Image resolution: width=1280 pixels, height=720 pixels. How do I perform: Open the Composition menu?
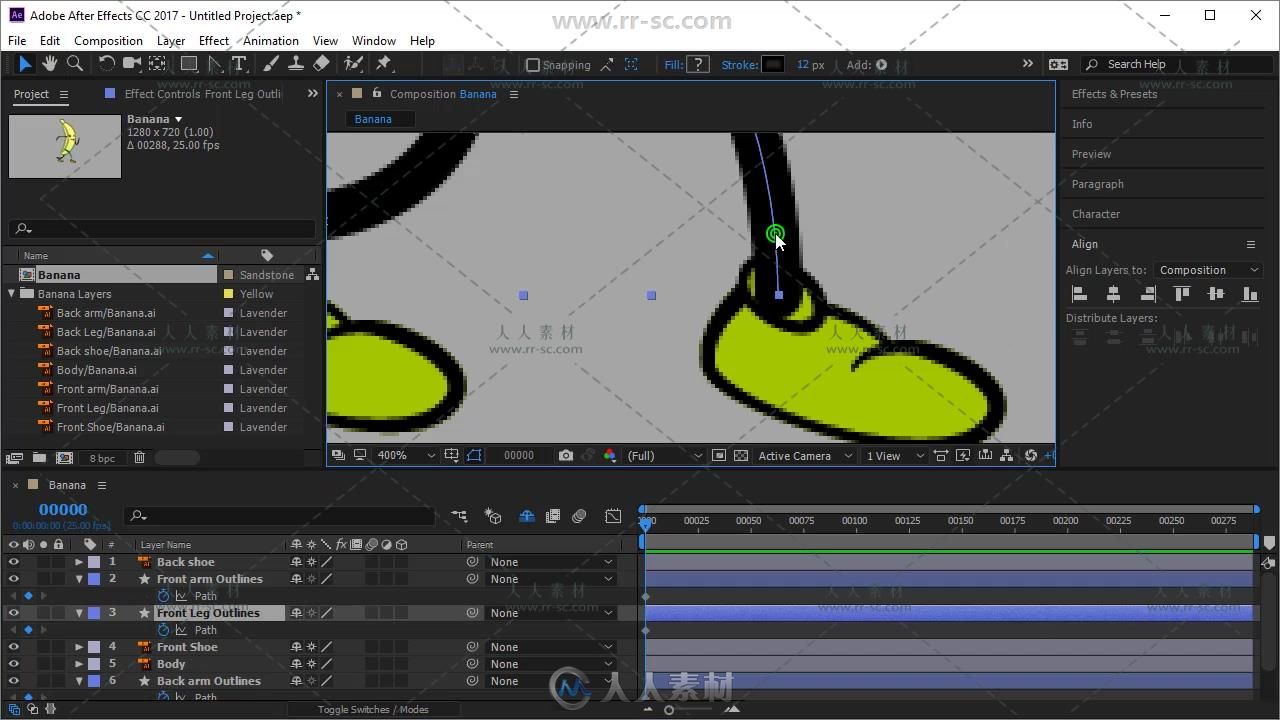(108, 41)
